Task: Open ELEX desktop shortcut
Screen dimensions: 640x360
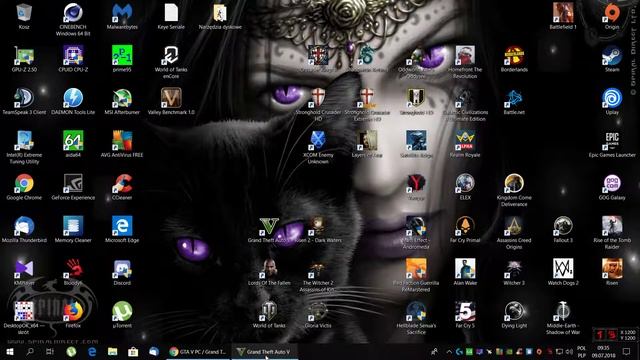Action: (465, 187)
